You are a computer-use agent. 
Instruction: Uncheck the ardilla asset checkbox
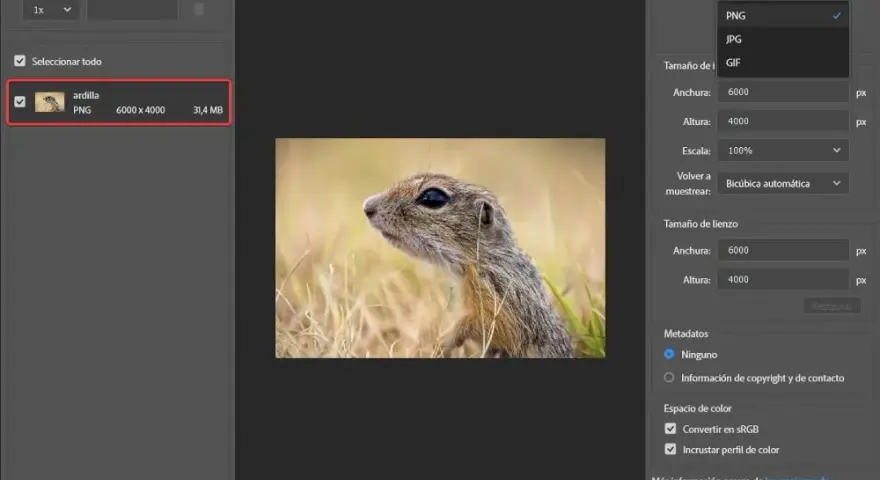tap(20, 102)
